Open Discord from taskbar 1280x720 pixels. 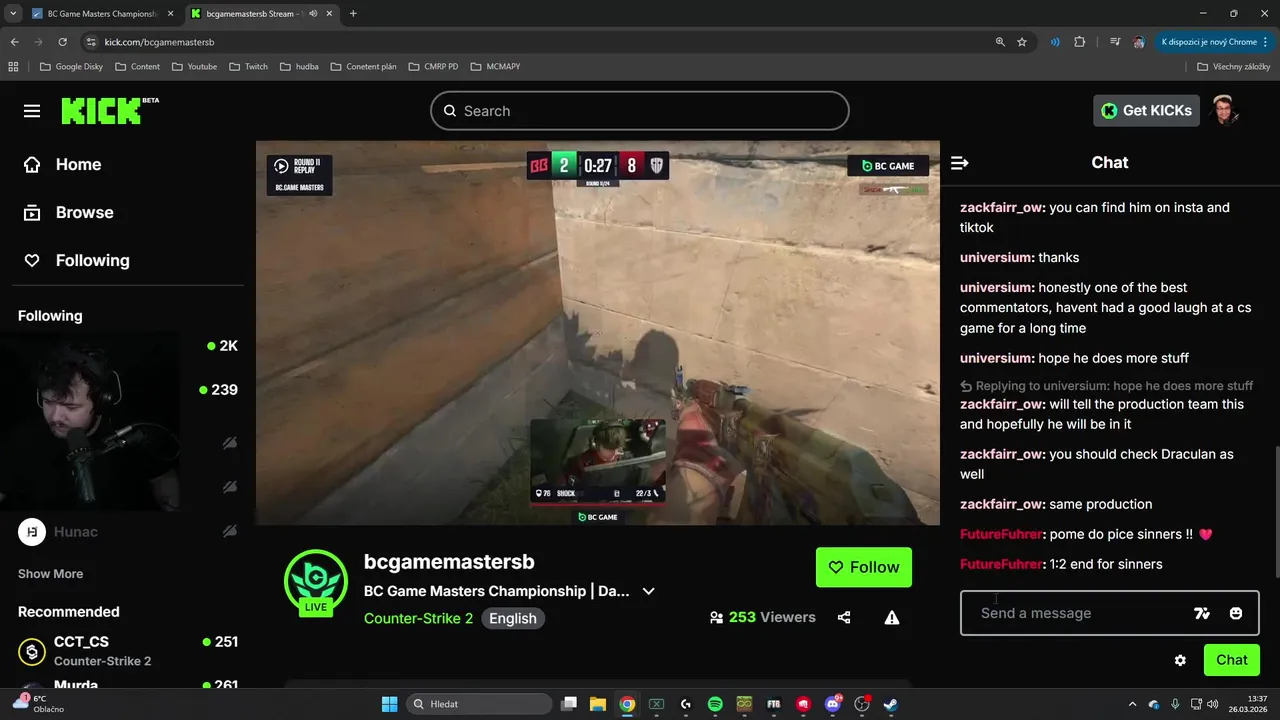click(833, 704)
